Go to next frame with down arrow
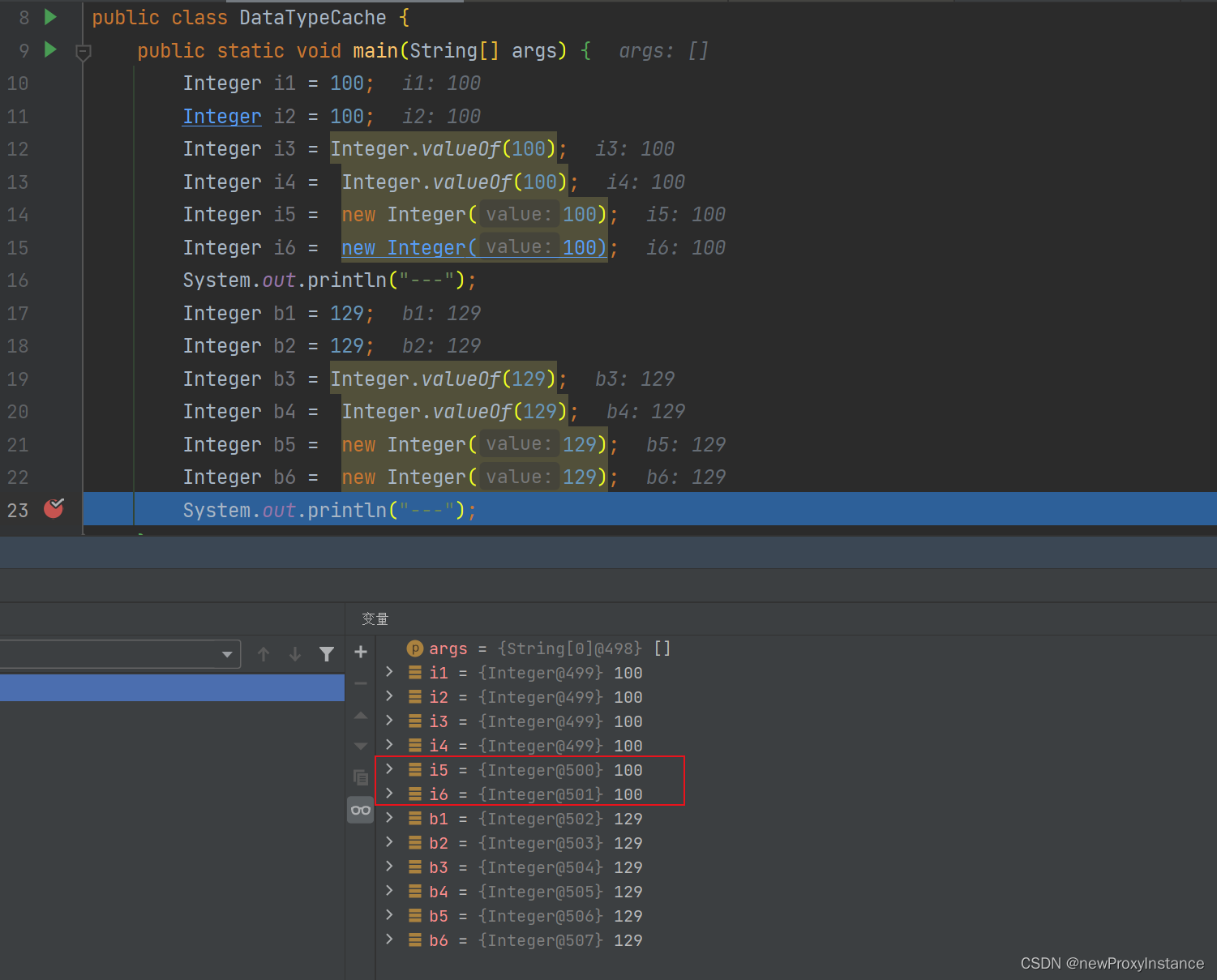The width and height of the screenshot is (1217, 980). pos(295,654)
